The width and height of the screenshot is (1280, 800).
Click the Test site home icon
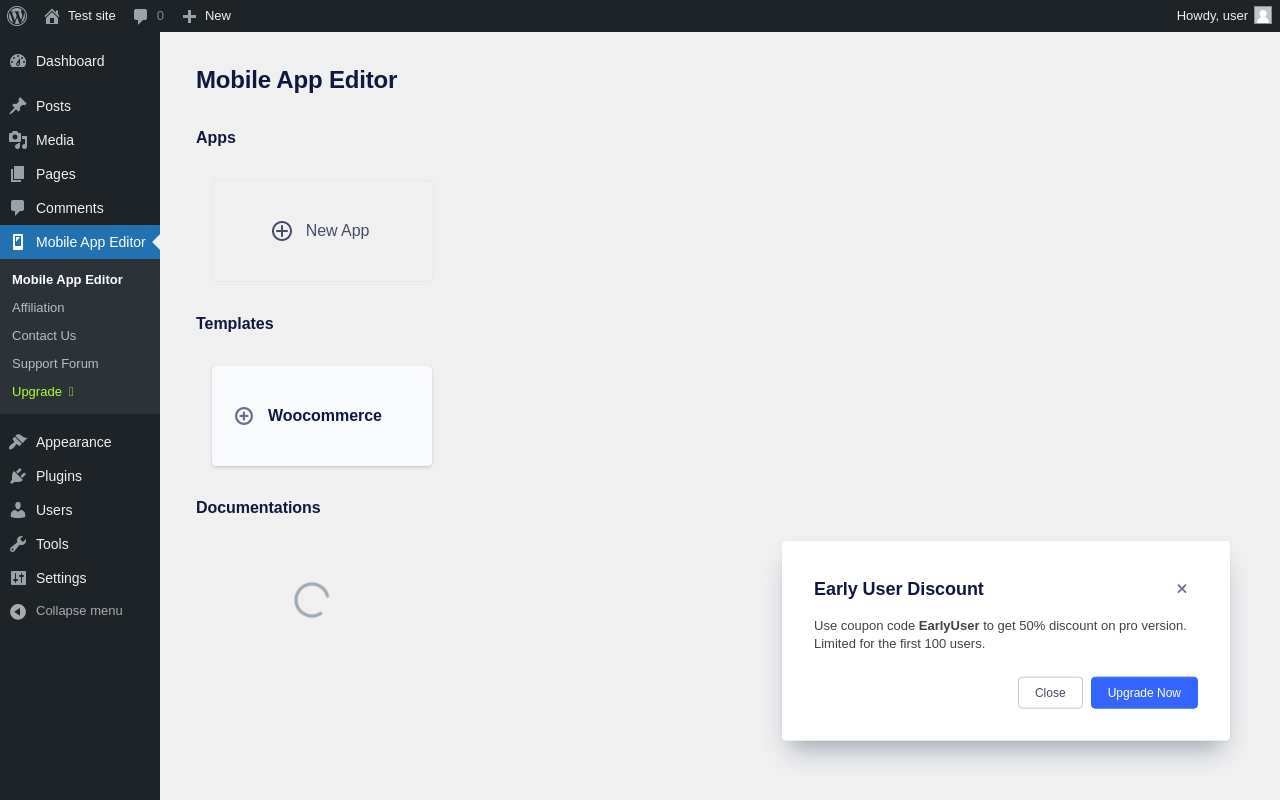click(52, 16)
